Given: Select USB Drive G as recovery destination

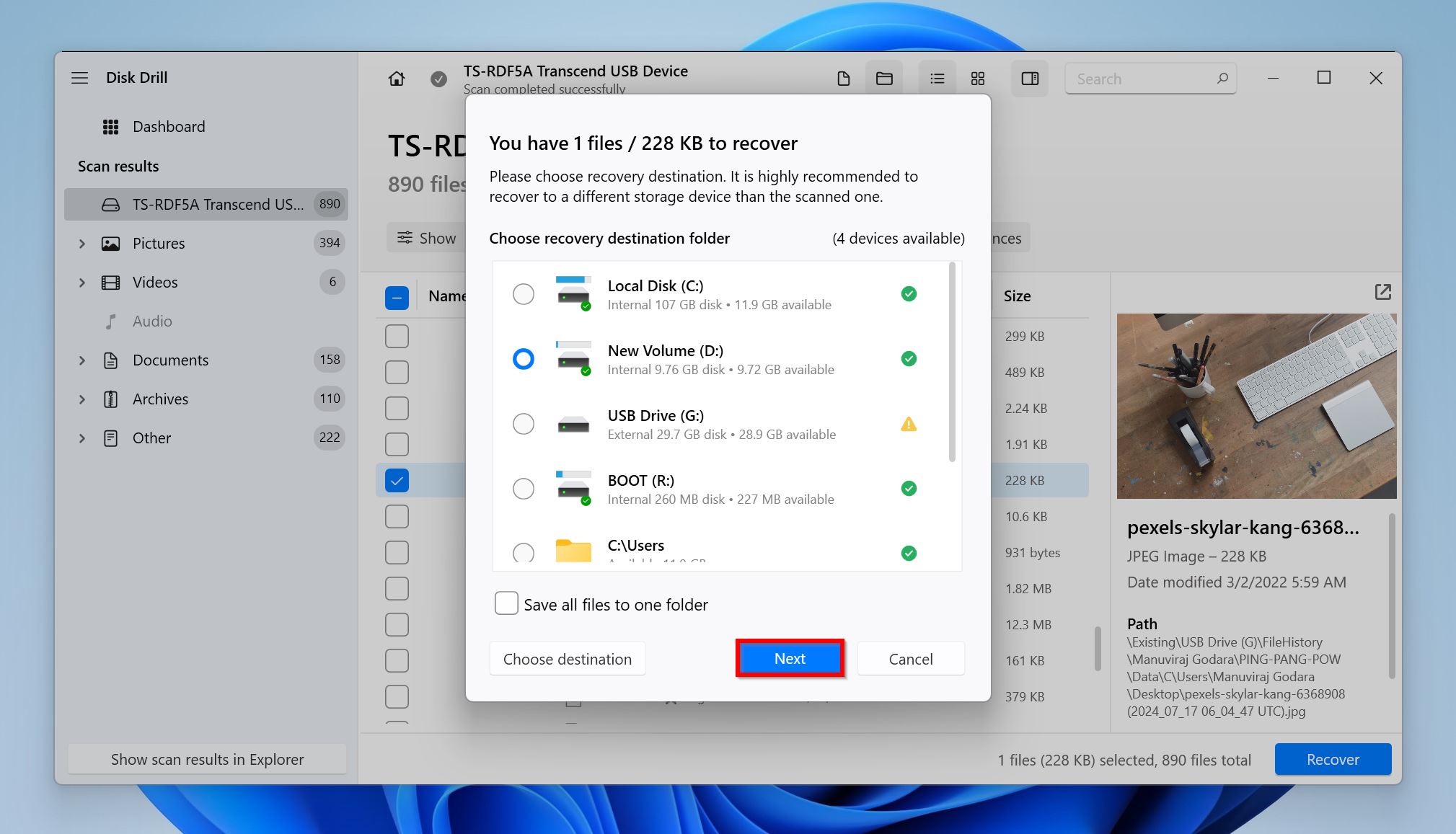Looking at the screenshot, I should coord(523,423).
